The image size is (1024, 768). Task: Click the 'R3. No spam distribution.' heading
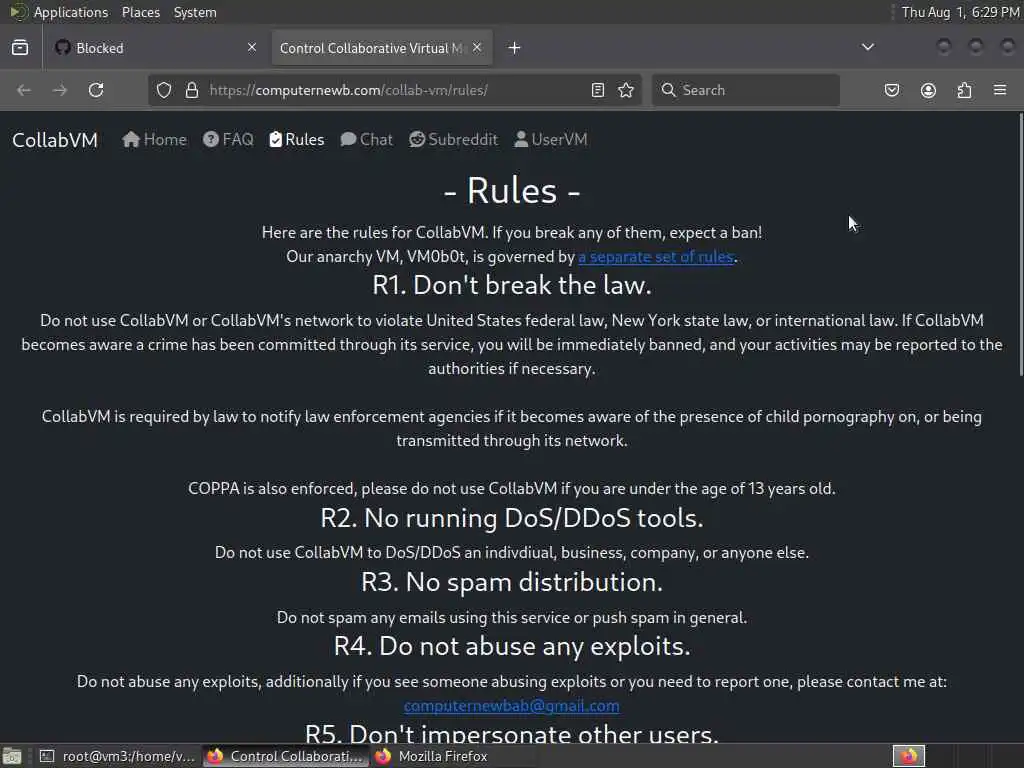point(511,582)
